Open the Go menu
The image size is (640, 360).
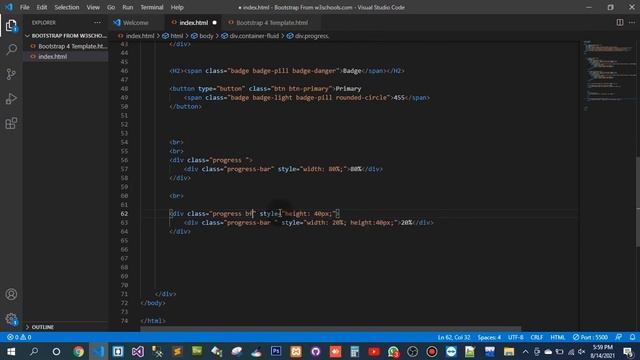pyautogui.click(x=111, y=7)
